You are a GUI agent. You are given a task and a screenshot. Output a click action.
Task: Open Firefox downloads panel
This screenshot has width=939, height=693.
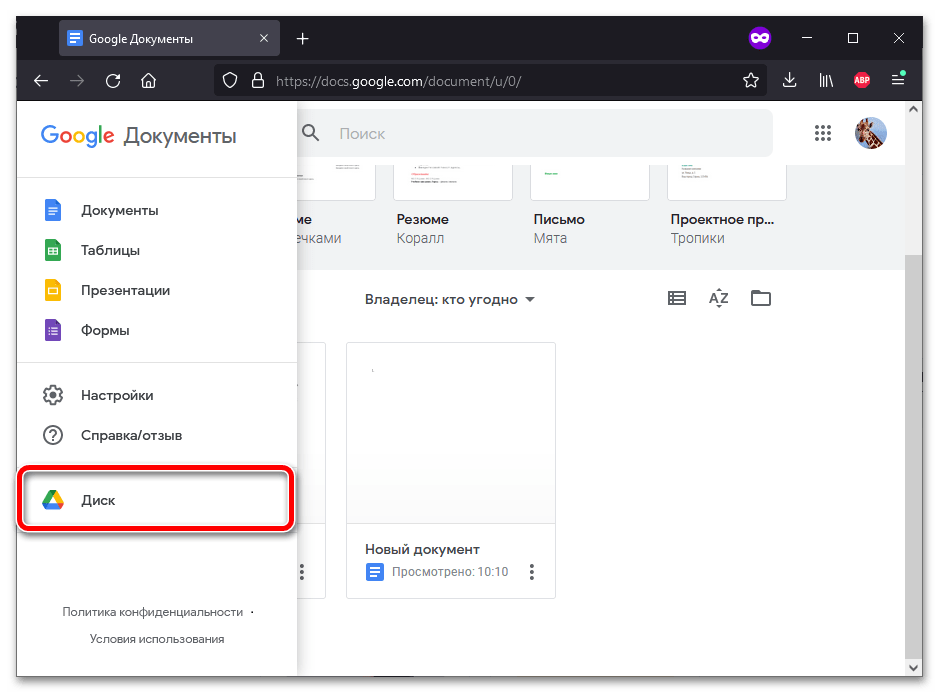tap(789, 80)
